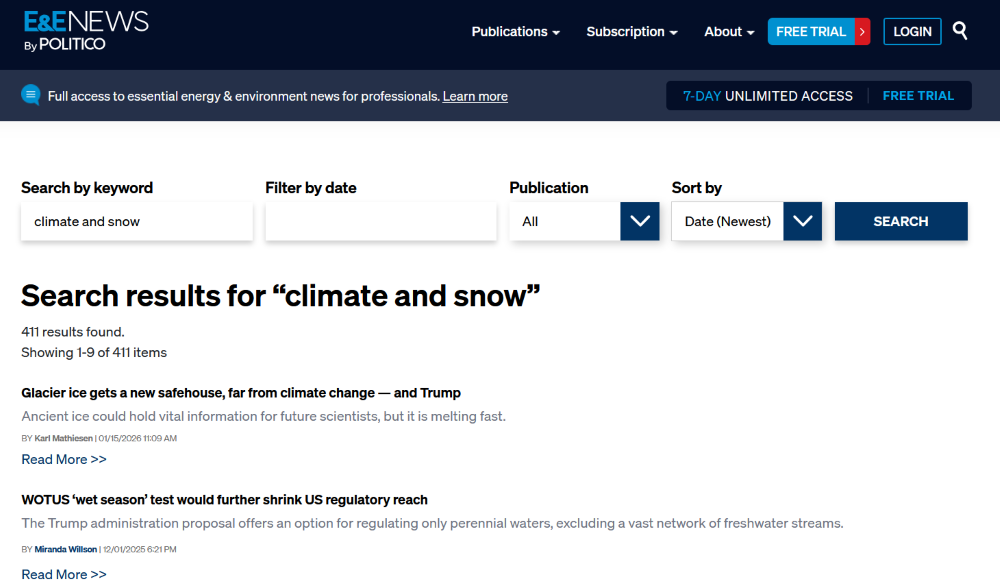Open the Publications dropdown caret
Screen dimensions: 1000x584
557,33
